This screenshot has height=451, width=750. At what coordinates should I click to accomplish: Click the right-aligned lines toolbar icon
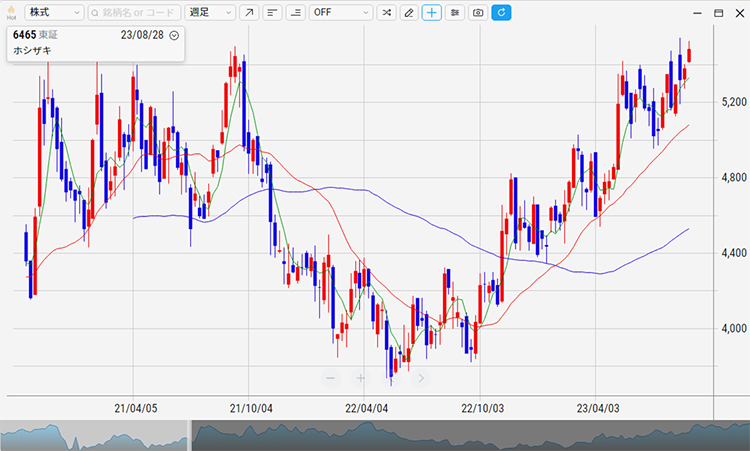(295, 13)
